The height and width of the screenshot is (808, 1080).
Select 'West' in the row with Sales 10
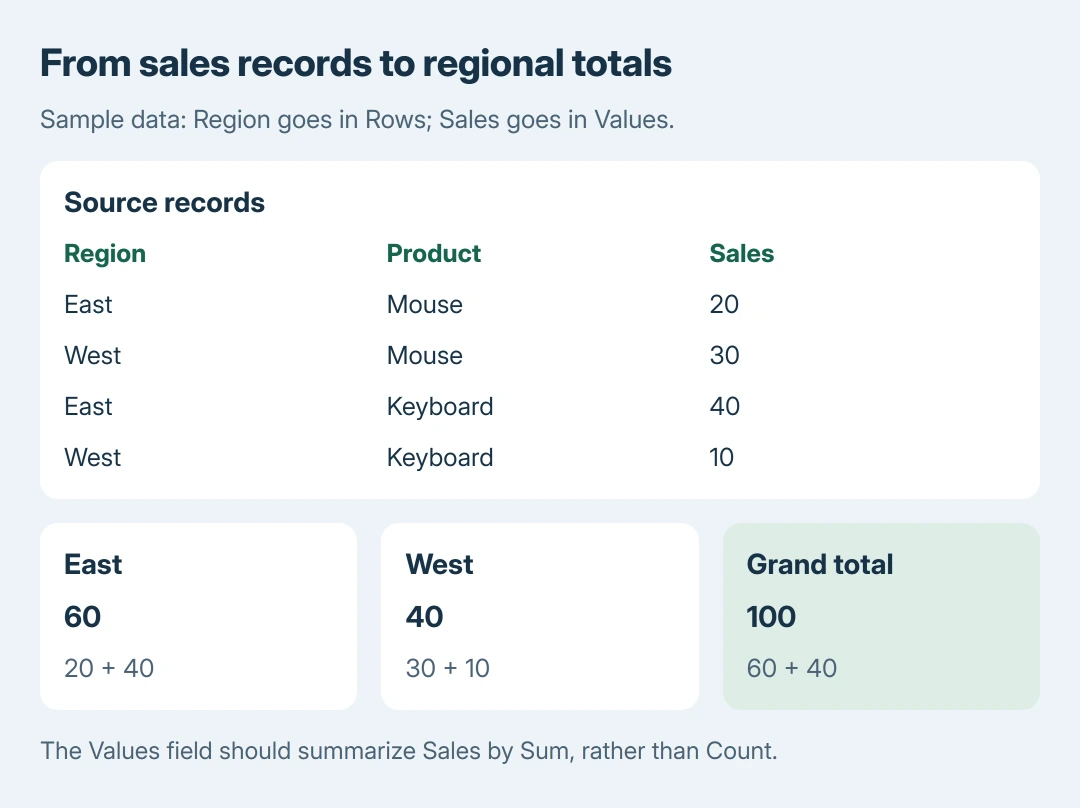93,457
